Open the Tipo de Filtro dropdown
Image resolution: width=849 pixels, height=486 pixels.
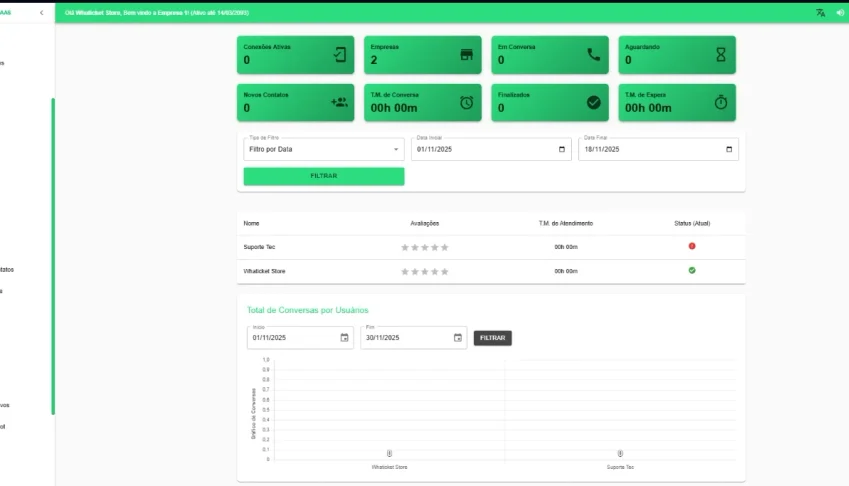point(324,149)
